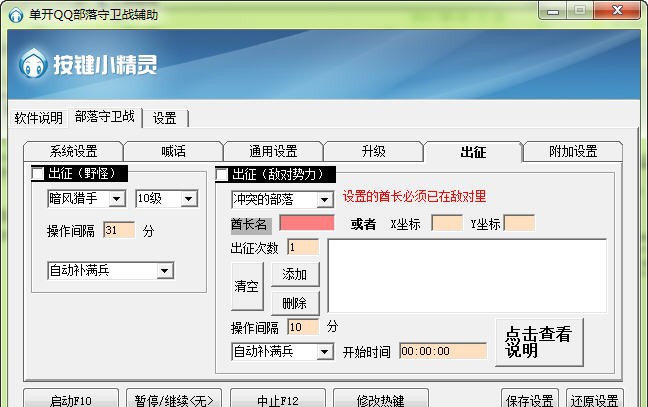Go to the 通用设置 sub-tab
The width and height of the screenshot is (648, 407).
tap(273, 152)
